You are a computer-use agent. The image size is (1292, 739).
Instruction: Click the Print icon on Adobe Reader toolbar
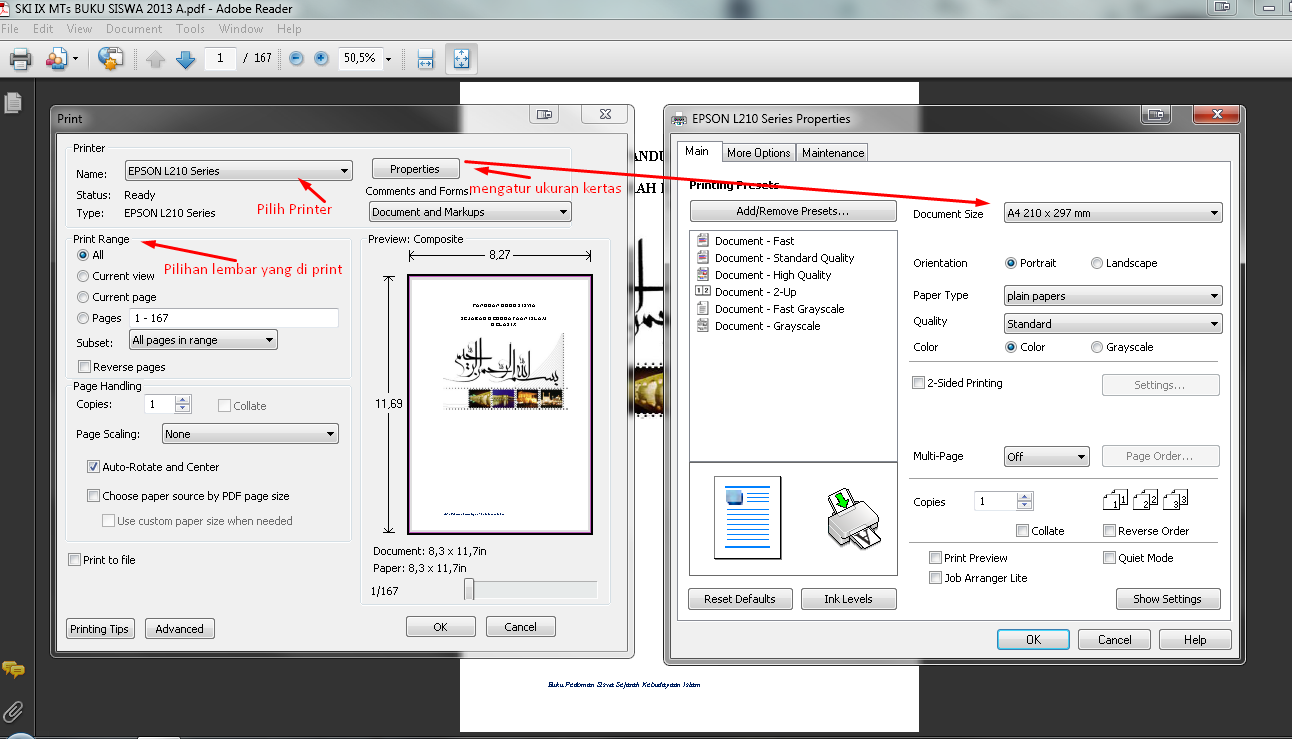pyautogui.click(x=20, y=59)
